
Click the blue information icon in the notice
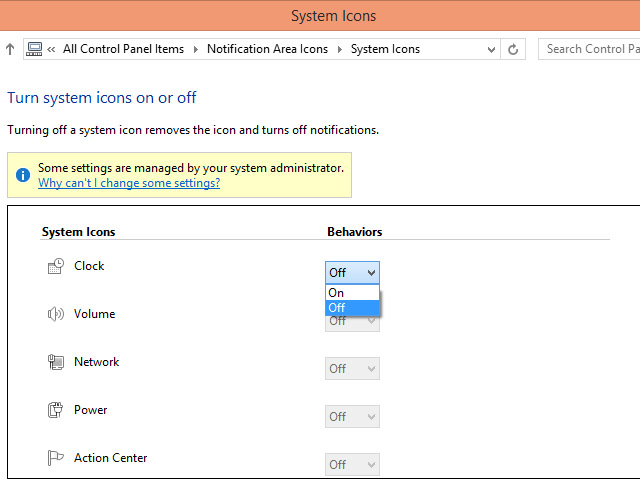coord(23,175)
